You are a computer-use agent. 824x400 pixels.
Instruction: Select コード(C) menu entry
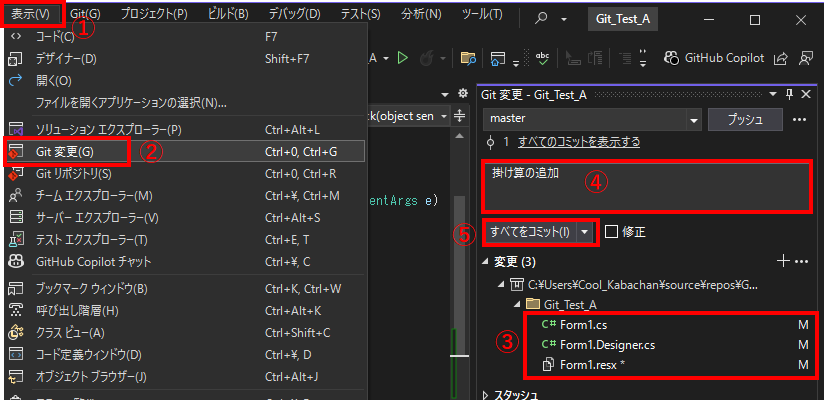[185, 37]
